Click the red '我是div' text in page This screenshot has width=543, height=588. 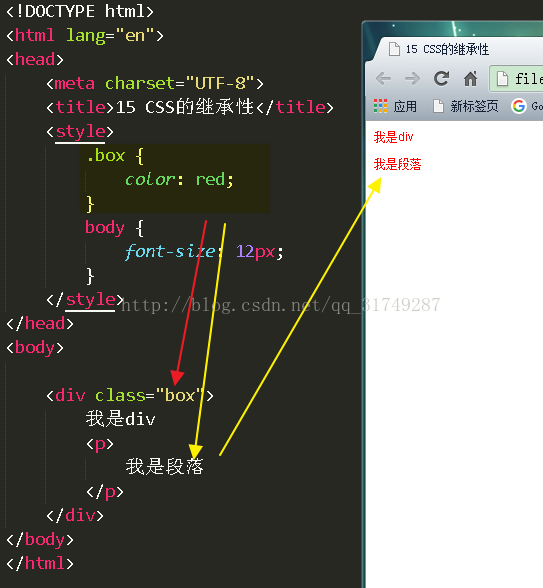click(393, 137)
